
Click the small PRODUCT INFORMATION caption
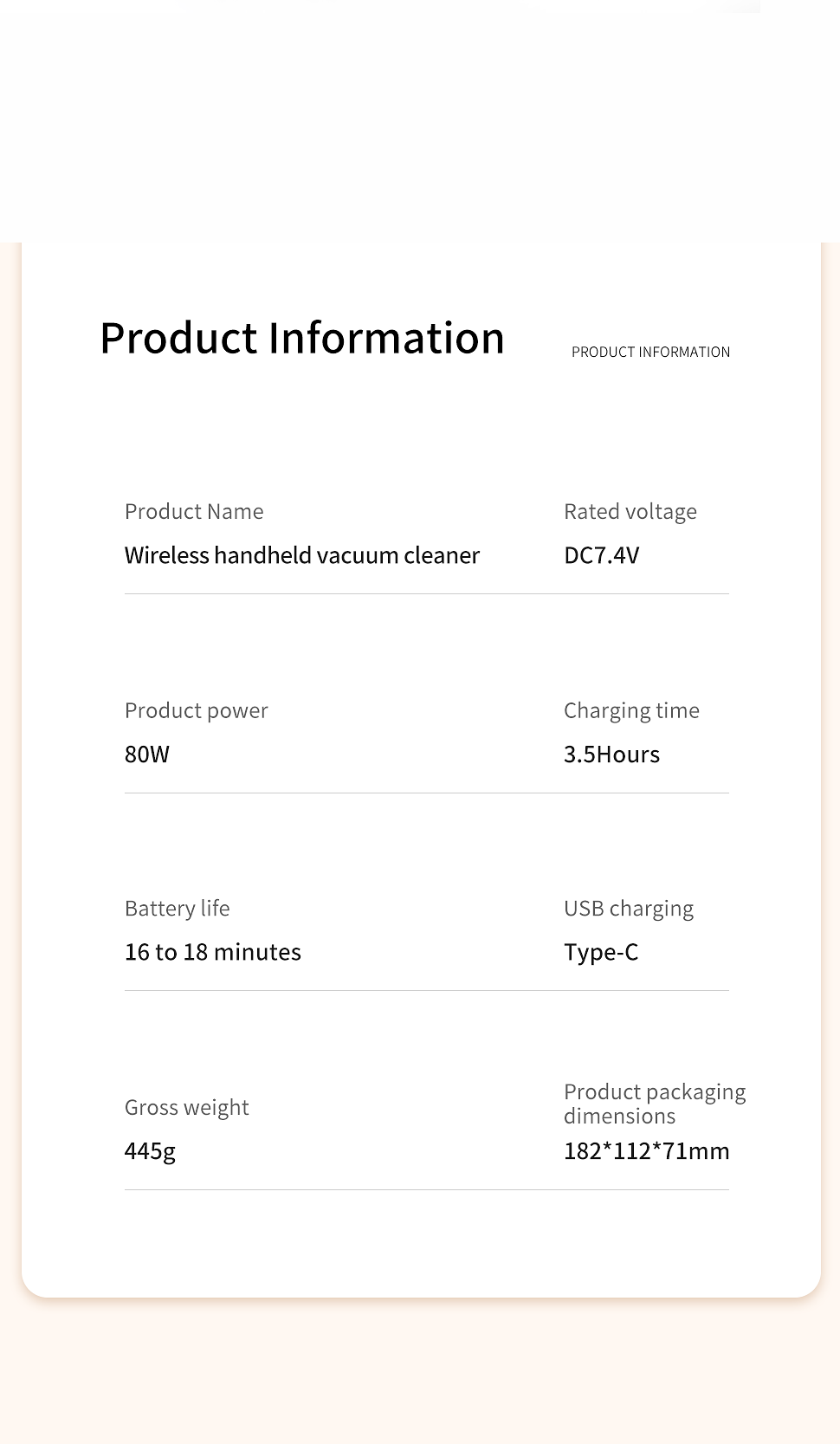tap(650, 352)
